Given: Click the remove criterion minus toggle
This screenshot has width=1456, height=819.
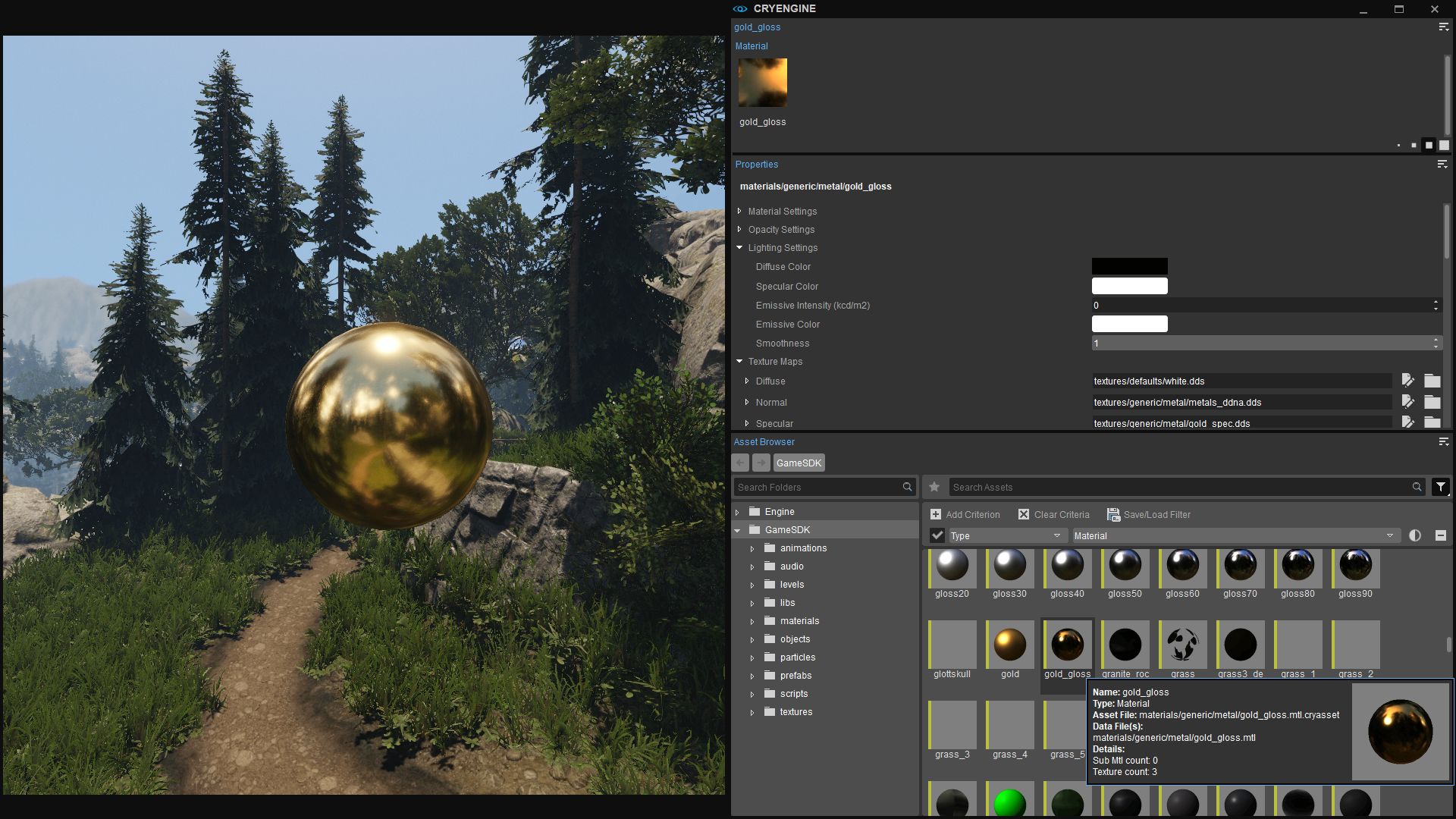Looking at the screenshot, I should pyautogui.click(x=1440, y=535).
